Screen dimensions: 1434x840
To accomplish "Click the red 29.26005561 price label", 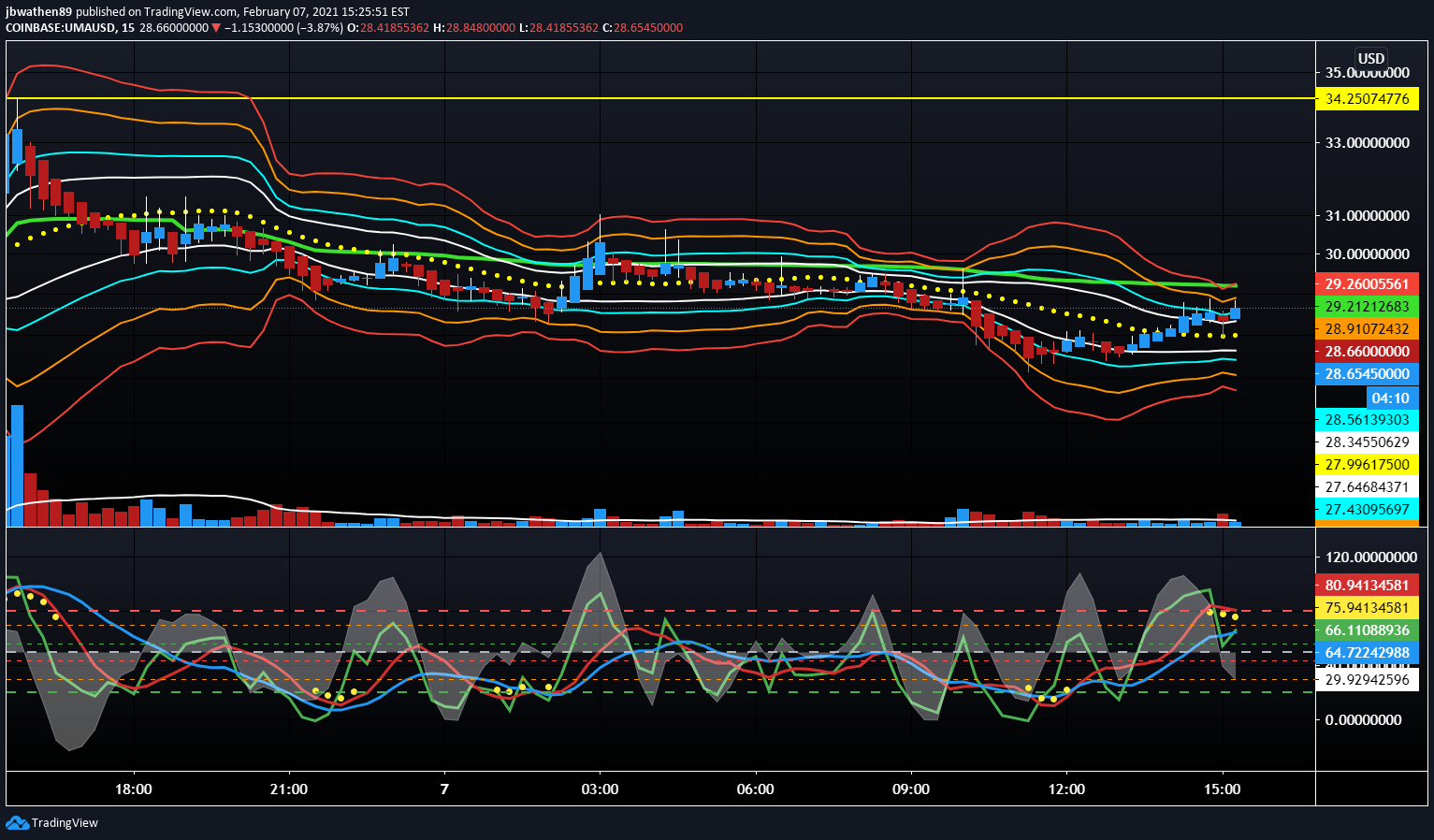I will (1367, 284).
